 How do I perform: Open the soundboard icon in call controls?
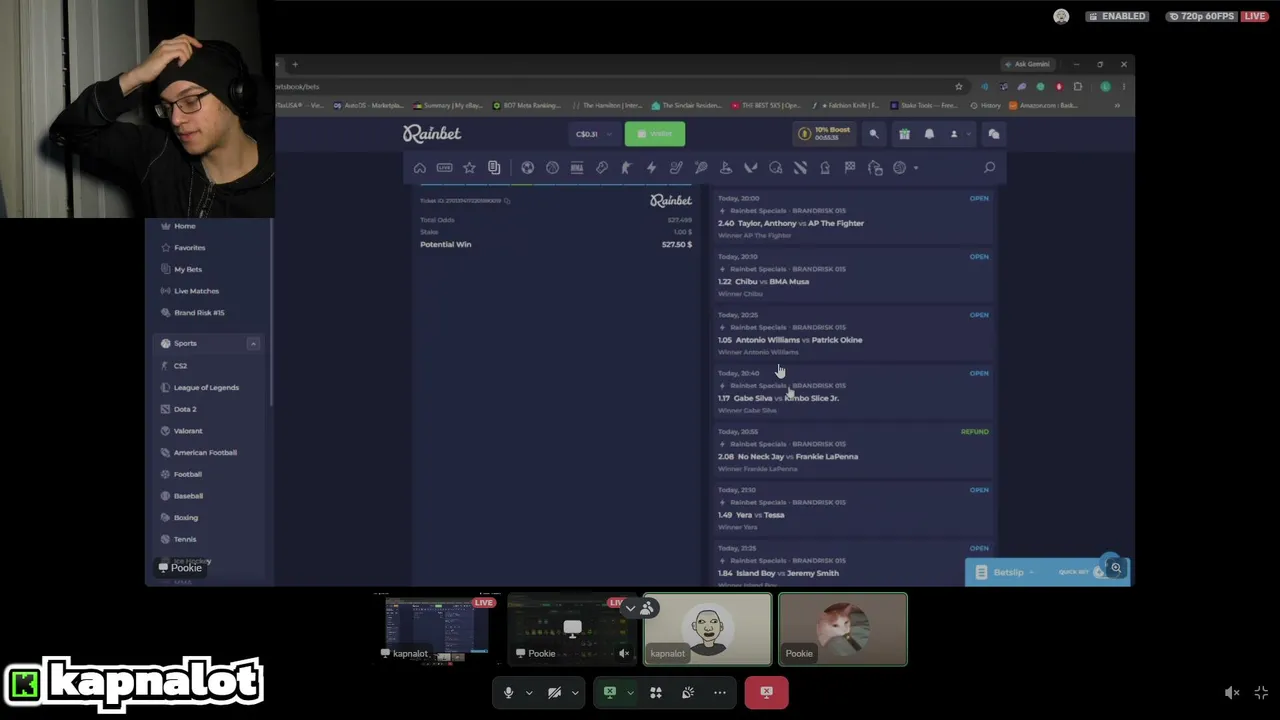pos(688,692)
